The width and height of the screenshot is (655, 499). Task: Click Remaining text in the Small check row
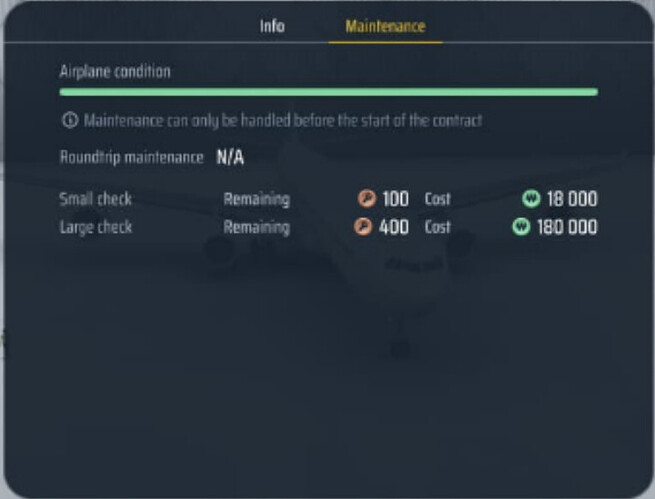click(x=256, y=199)
